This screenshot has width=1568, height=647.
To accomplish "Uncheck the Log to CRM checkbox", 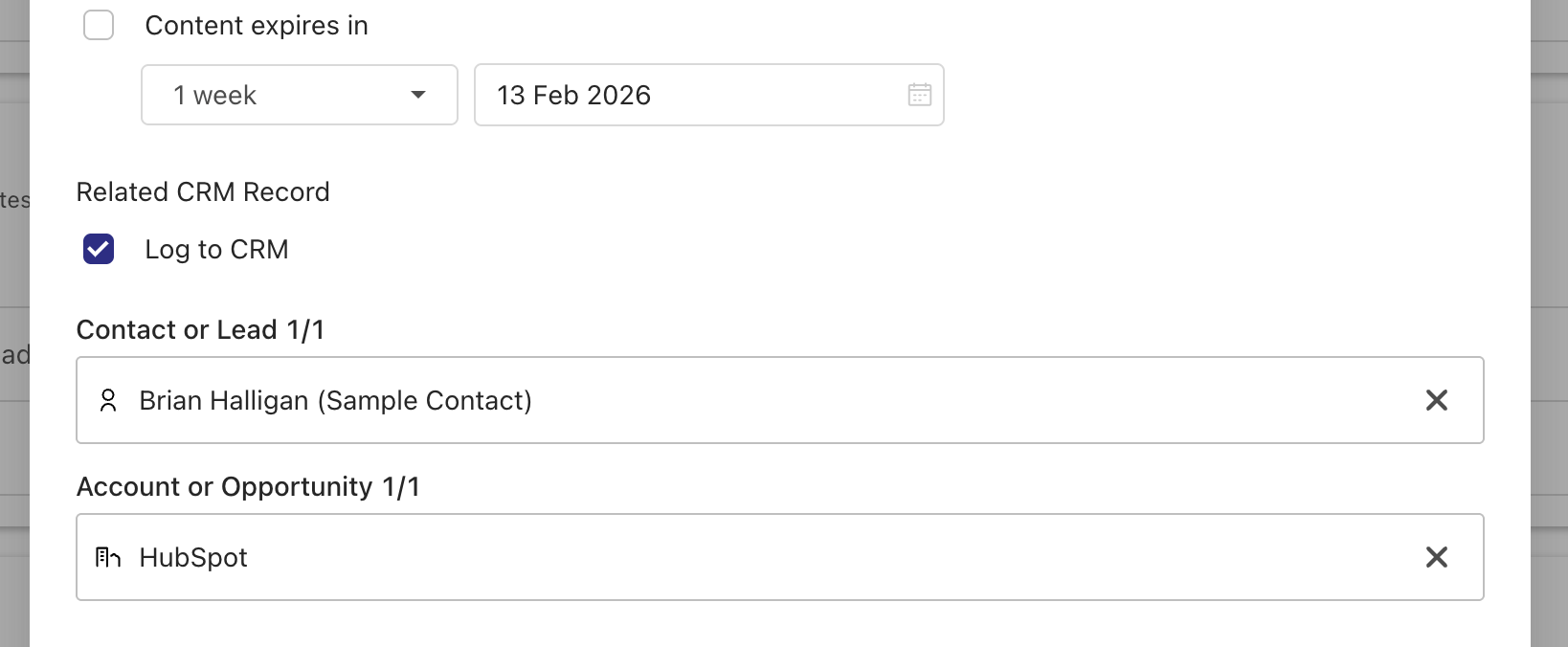I will (x=99, y=249).
